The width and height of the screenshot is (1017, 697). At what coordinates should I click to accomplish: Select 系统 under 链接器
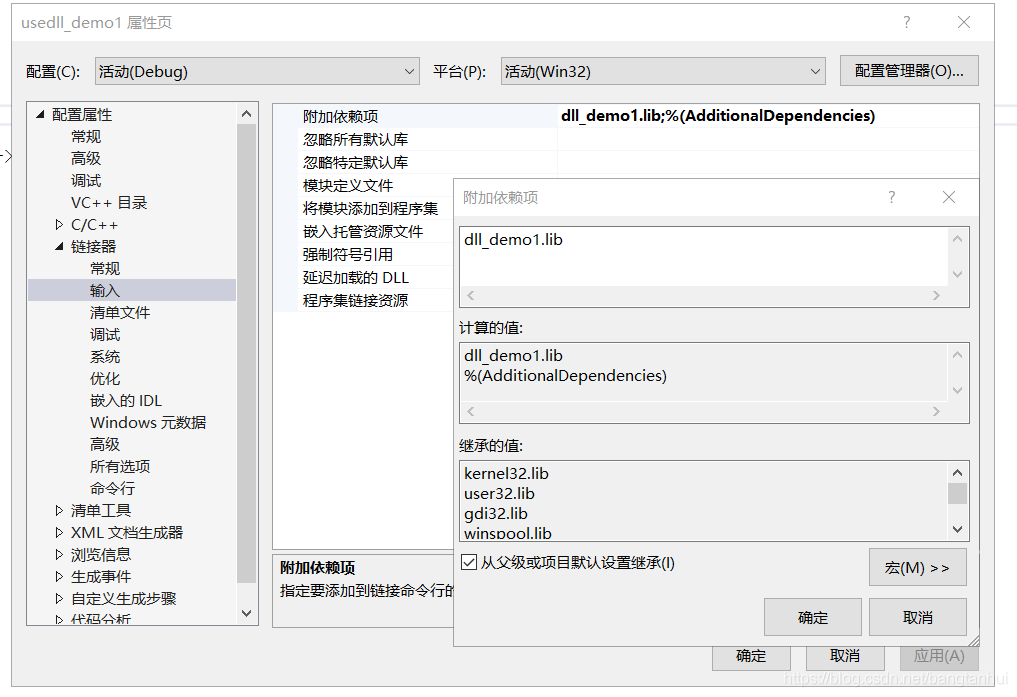point(105,356)
